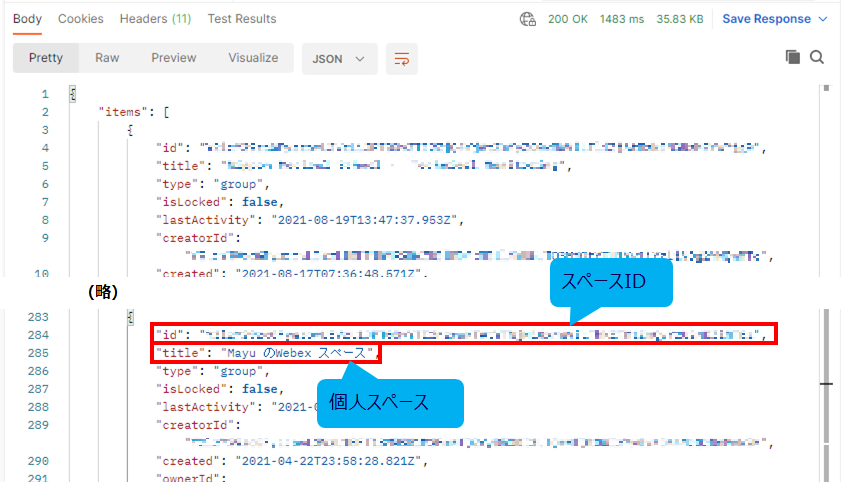This screenshot has width=842, height=482.
Task: Switch to the Body tab
Action: [27, 19]
